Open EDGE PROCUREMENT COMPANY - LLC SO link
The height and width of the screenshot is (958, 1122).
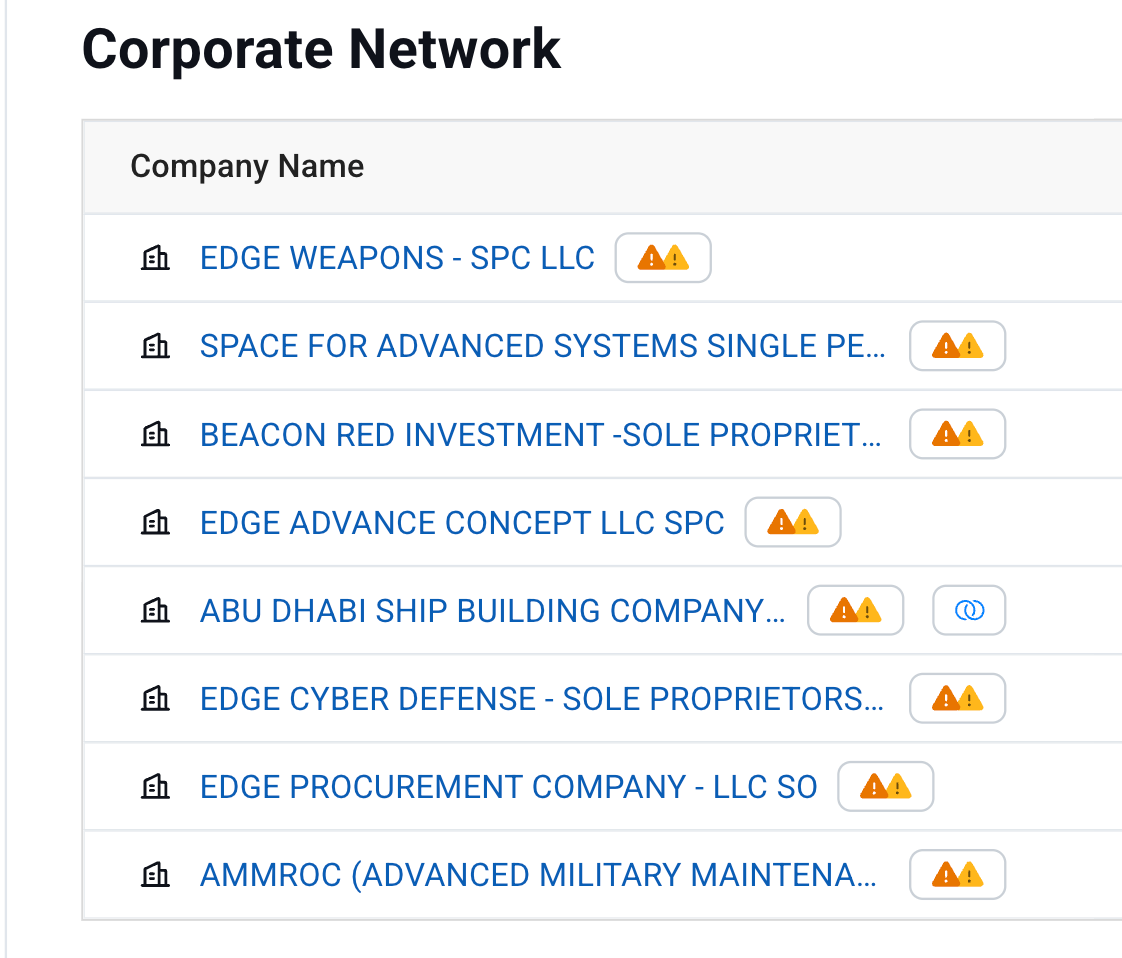tap(508, 786)
